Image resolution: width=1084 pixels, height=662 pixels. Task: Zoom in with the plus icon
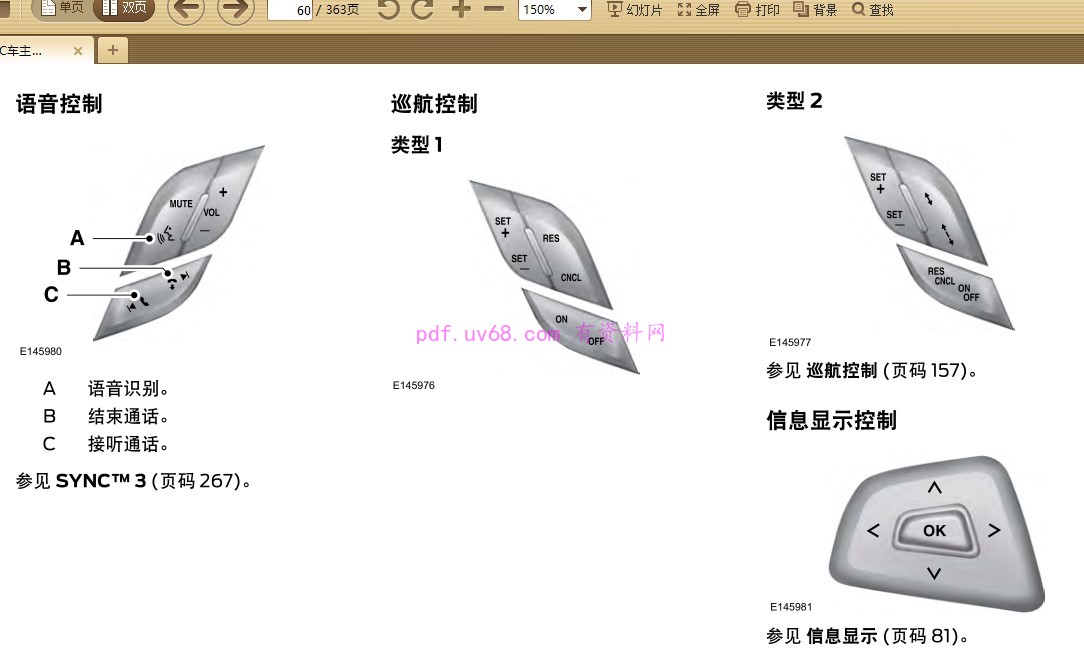[460, 10]
